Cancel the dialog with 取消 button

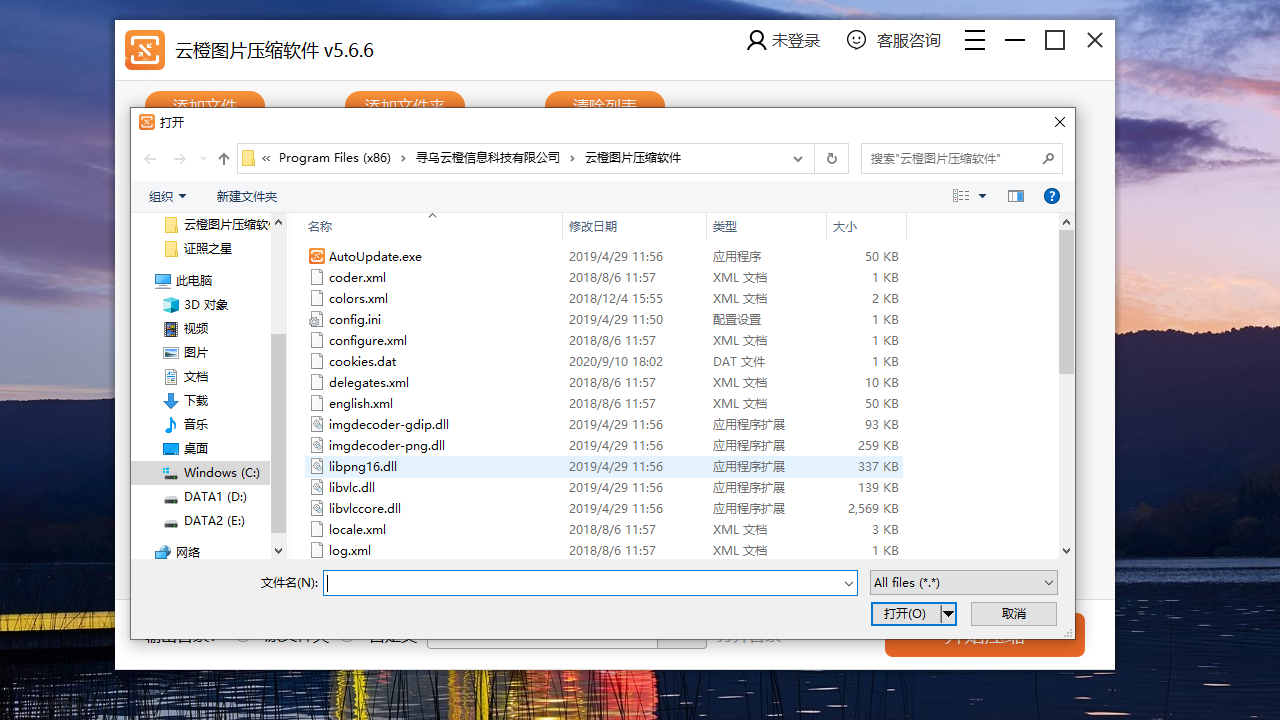pyautogui.click(x=1012, y=613)
